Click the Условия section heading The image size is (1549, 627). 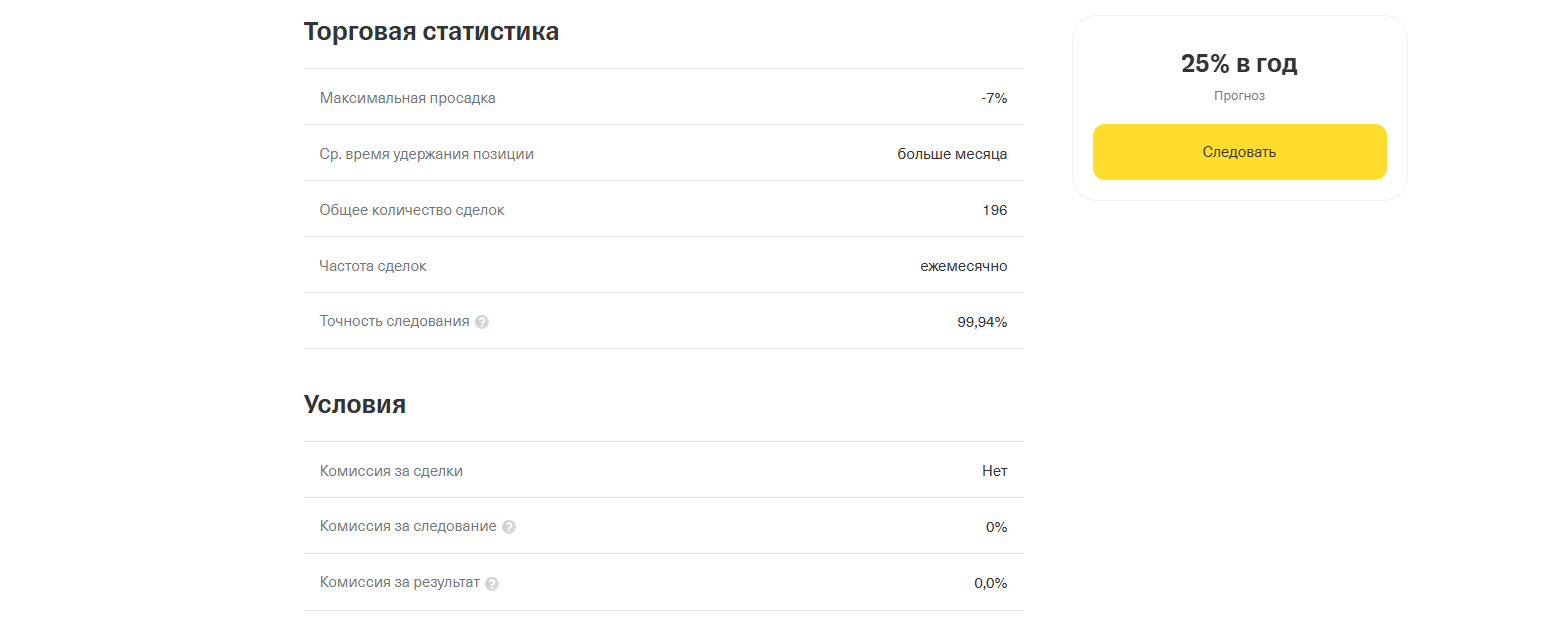pos(355,405)
